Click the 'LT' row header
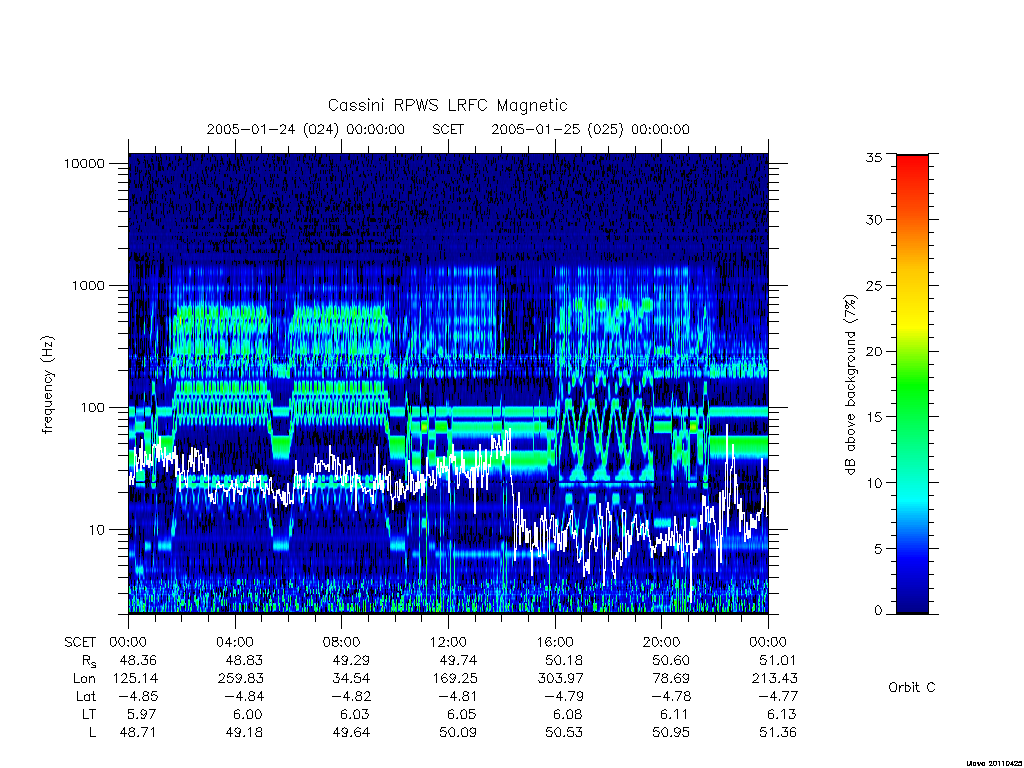 [89, 714]
